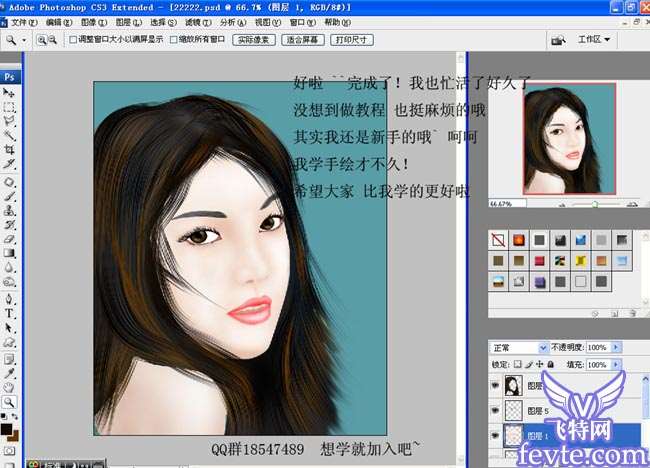Enable 缩放所有窗口 checkbox
This screenshot has height=468, width=650.
[x=174, y=40]
